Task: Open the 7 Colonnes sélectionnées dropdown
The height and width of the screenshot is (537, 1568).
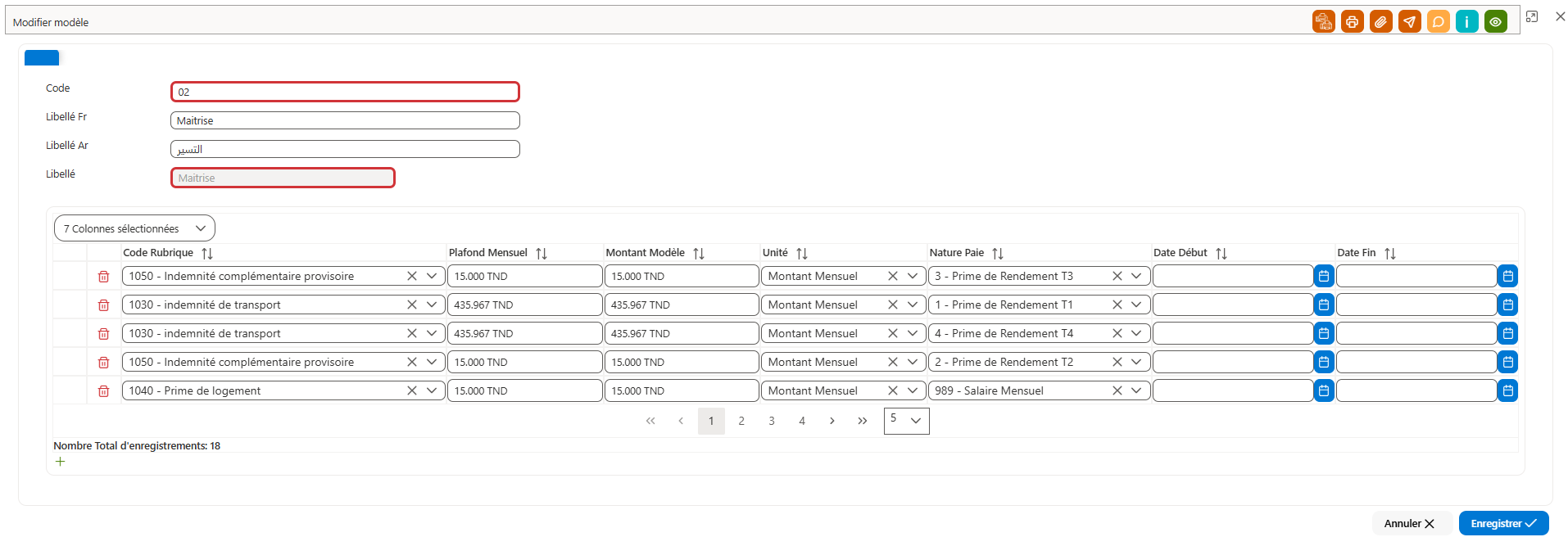Action: pos(135,228)
